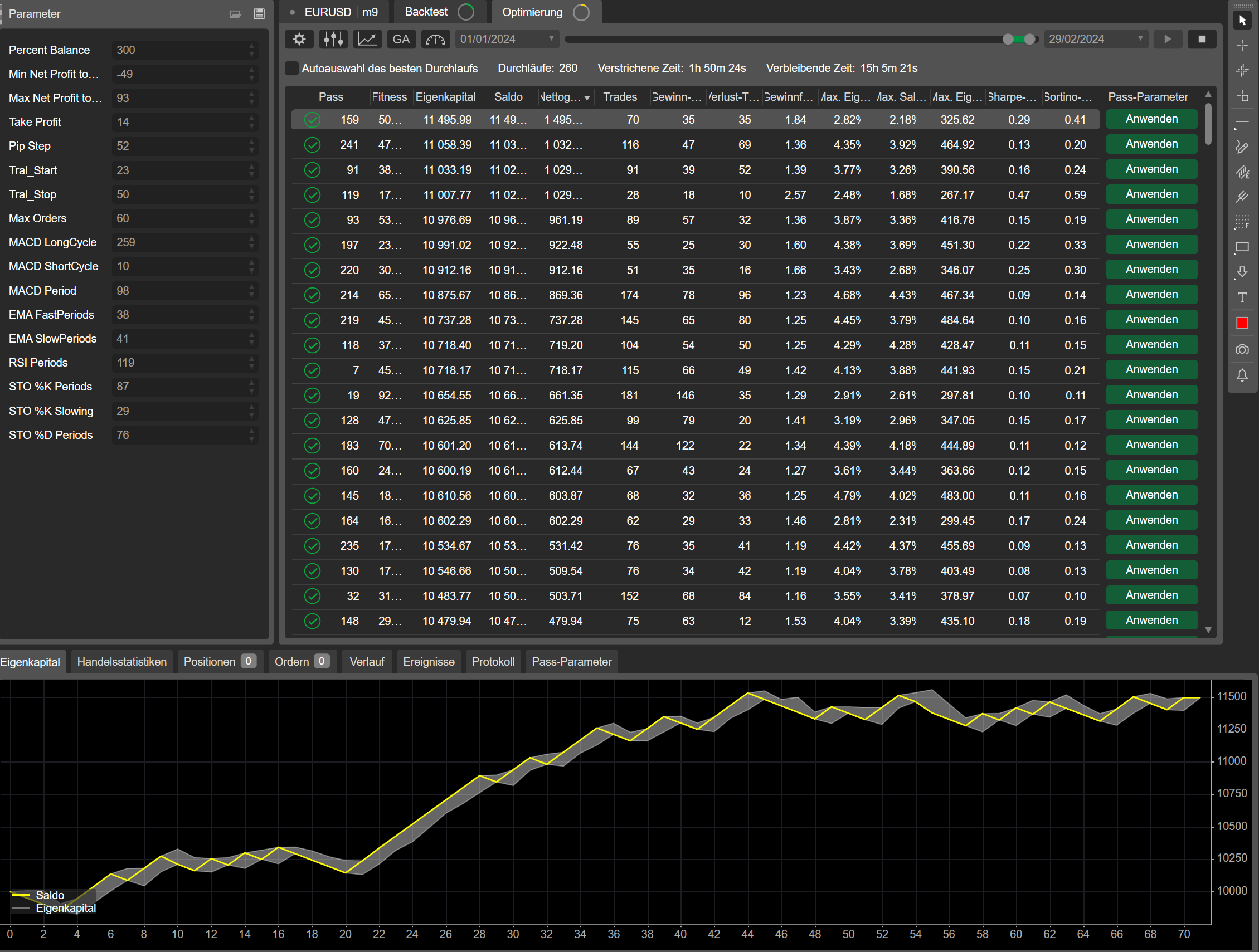Toggle checkmark for pass 241

tap(313, 144)
